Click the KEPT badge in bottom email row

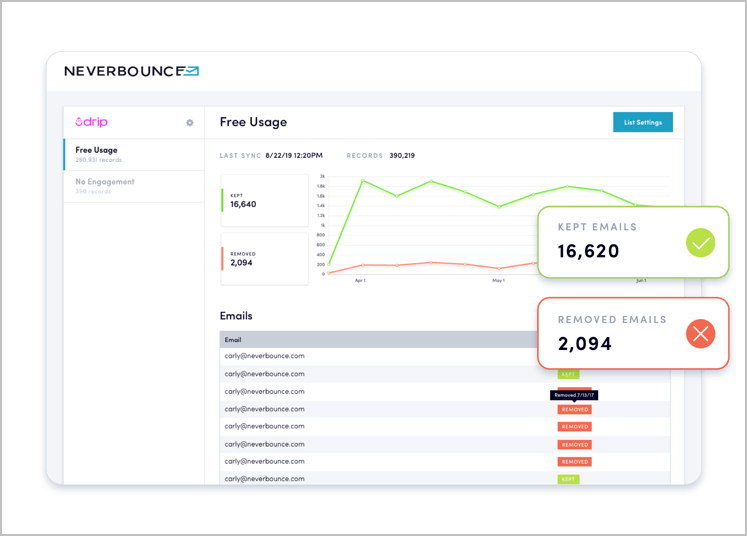[569, 480]
